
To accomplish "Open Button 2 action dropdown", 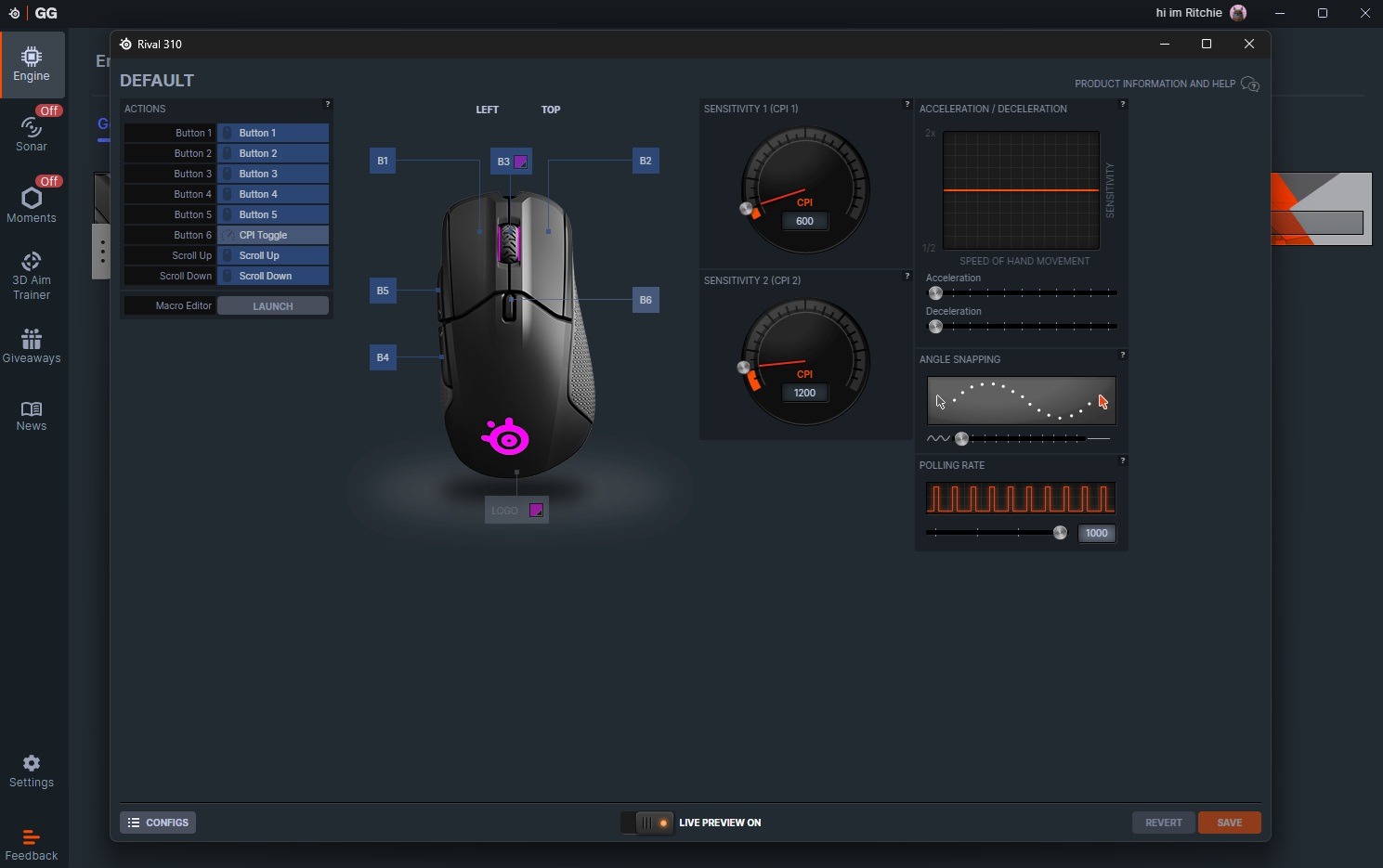I will pyautogui.click(x=273, y=153).
